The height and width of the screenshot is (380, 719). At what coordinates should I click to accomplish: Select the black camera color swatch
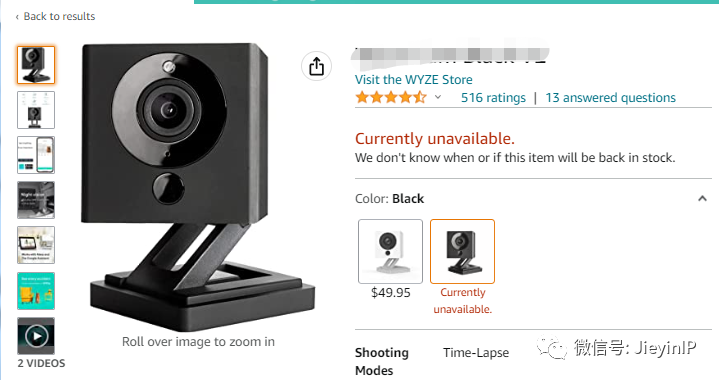point(462,251)
